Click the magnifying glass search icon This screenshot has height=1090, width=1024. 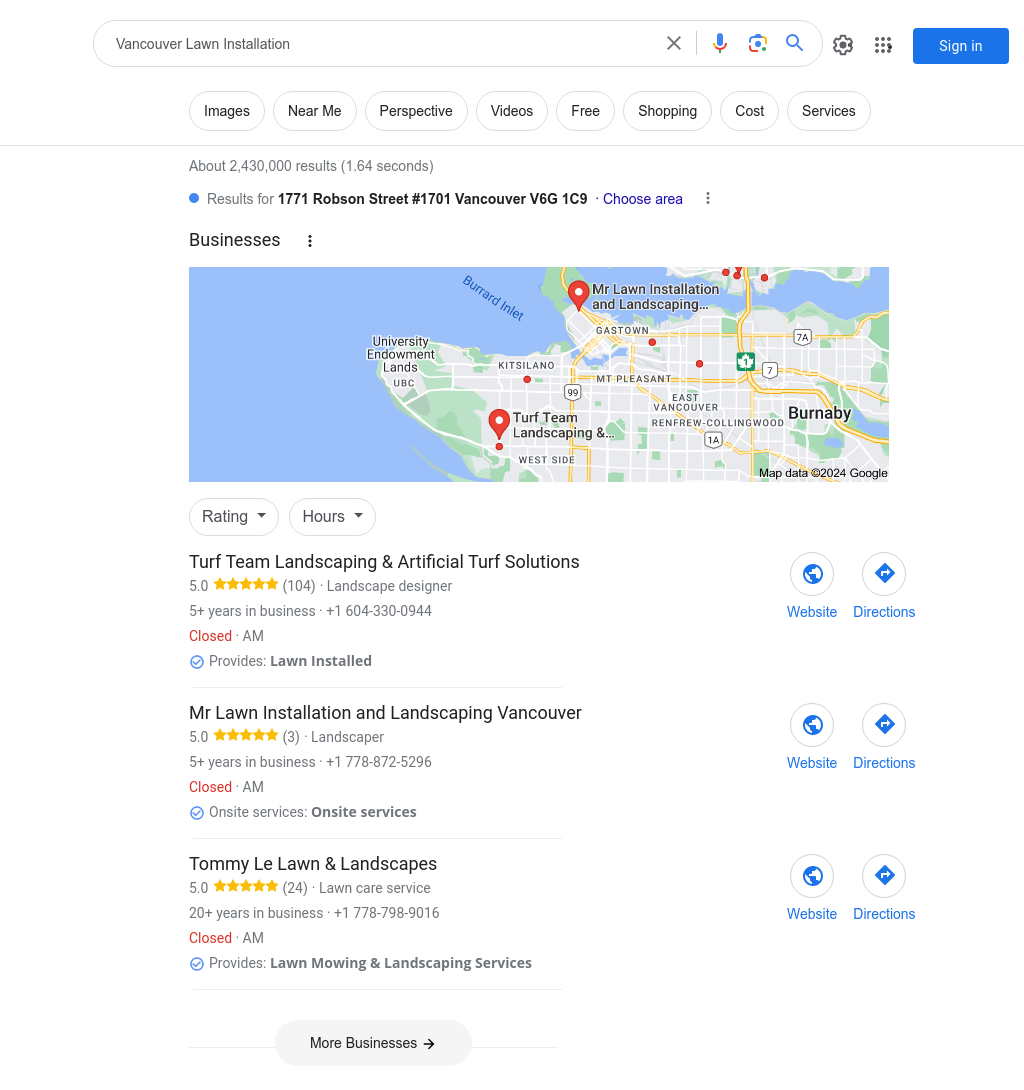click(x=795, y=44)
